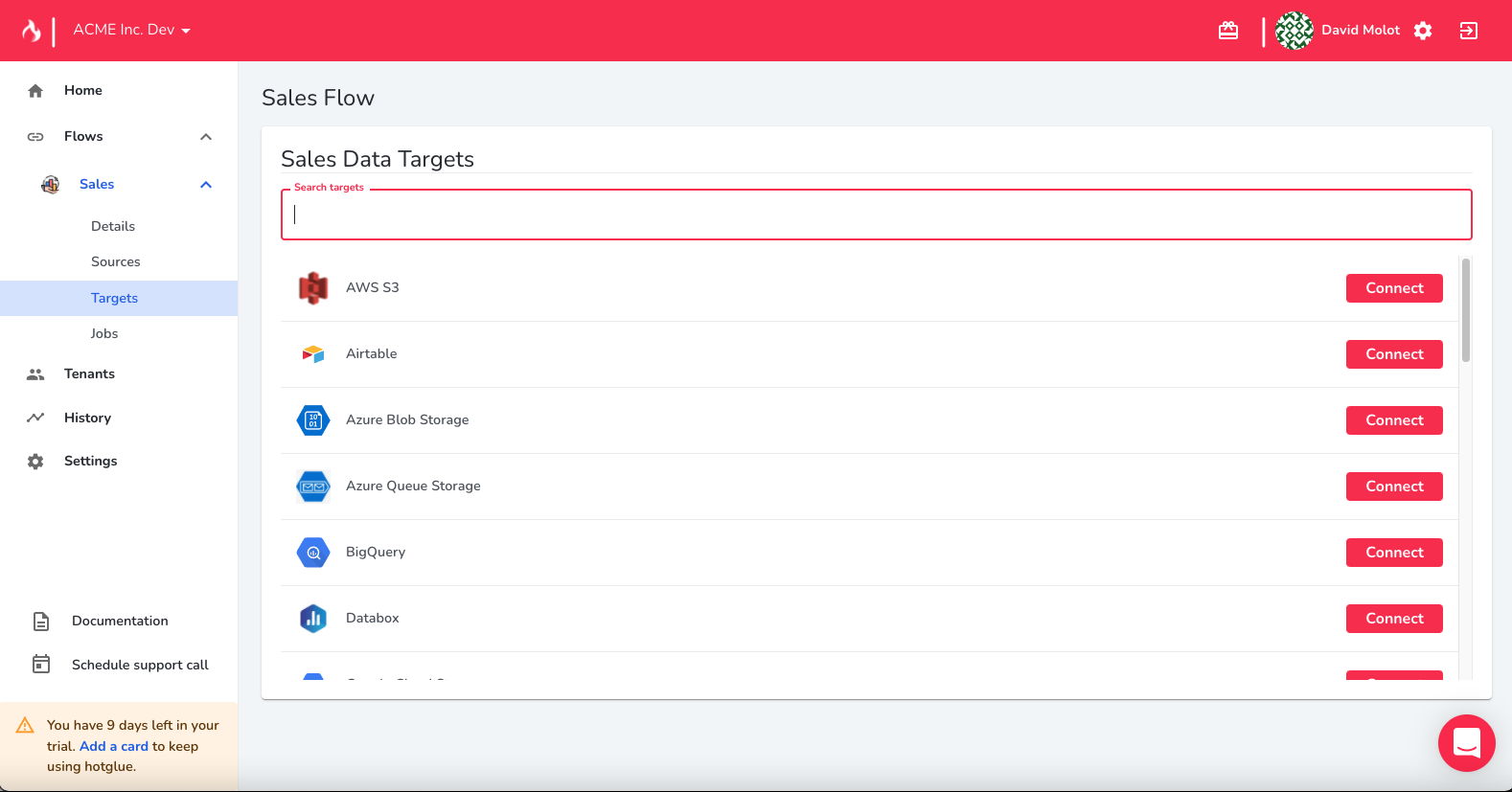Click the Tenants people icon
Screen dimensions: 1512x792
(x=35, y=374)
